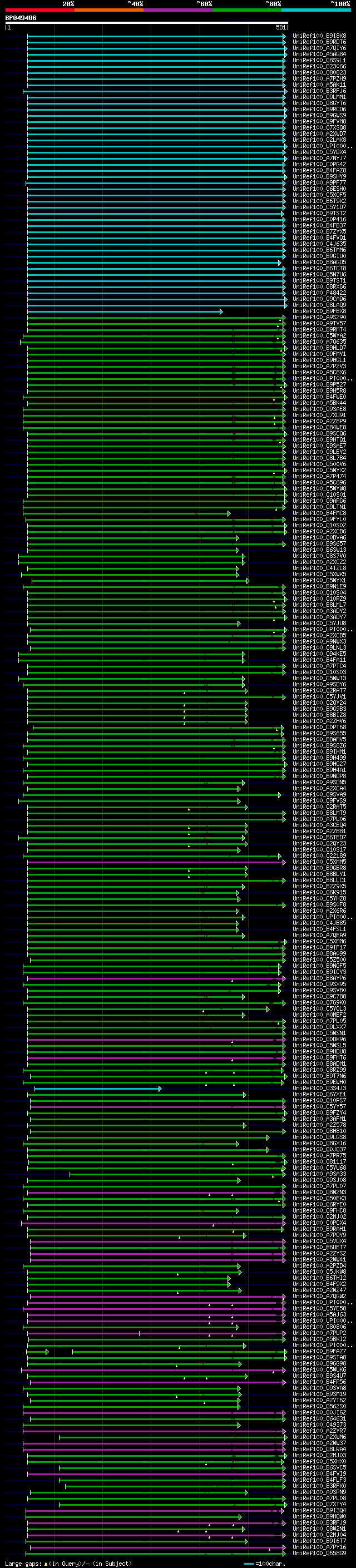Click label UniRef100_Q3S4J3
This screenshot has height=1568, width=356.
pyautogui.click(x=319, y=1089)
